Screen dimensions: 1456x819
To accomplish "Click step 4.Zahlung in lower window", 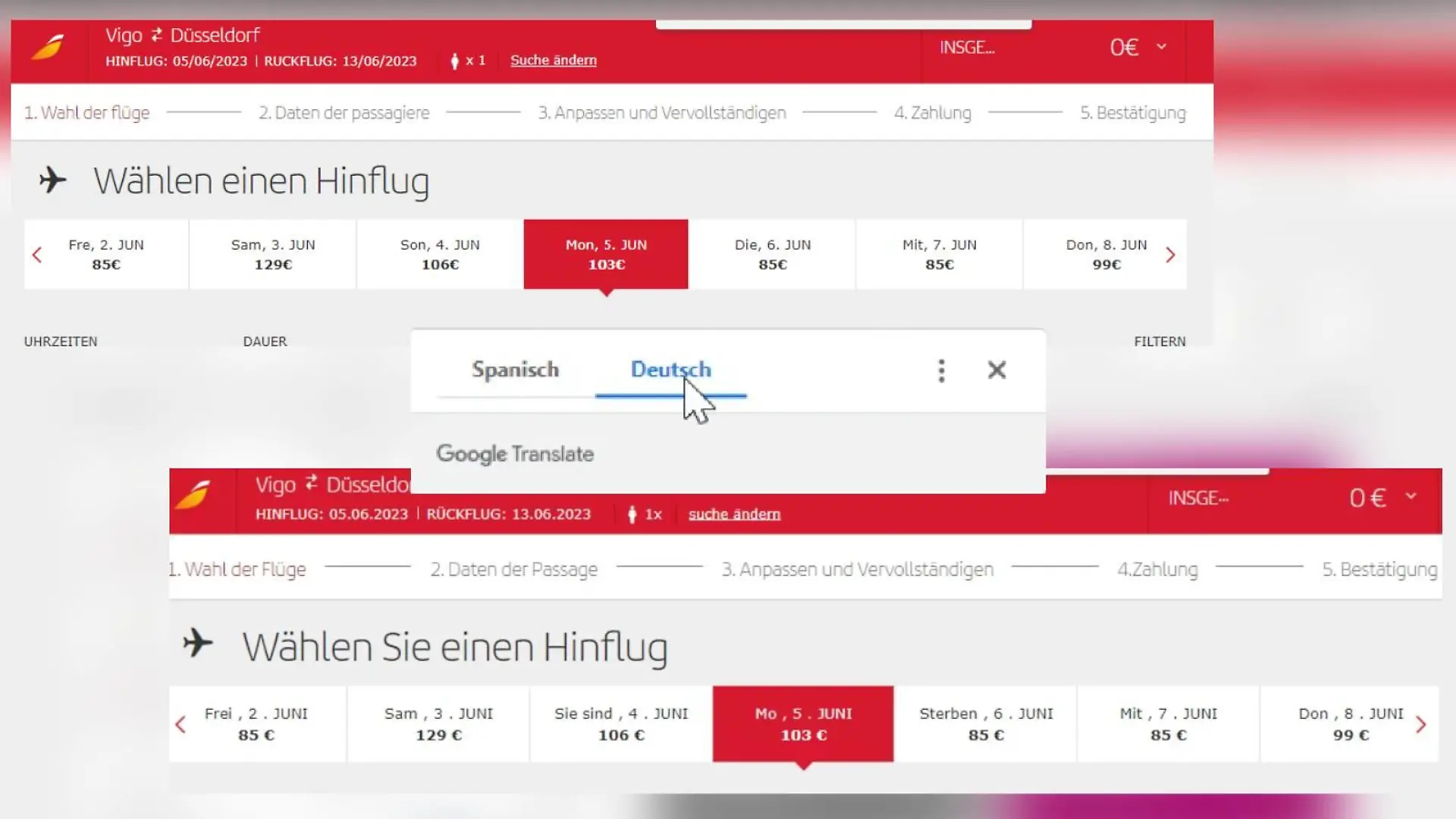I will 1157,570.
